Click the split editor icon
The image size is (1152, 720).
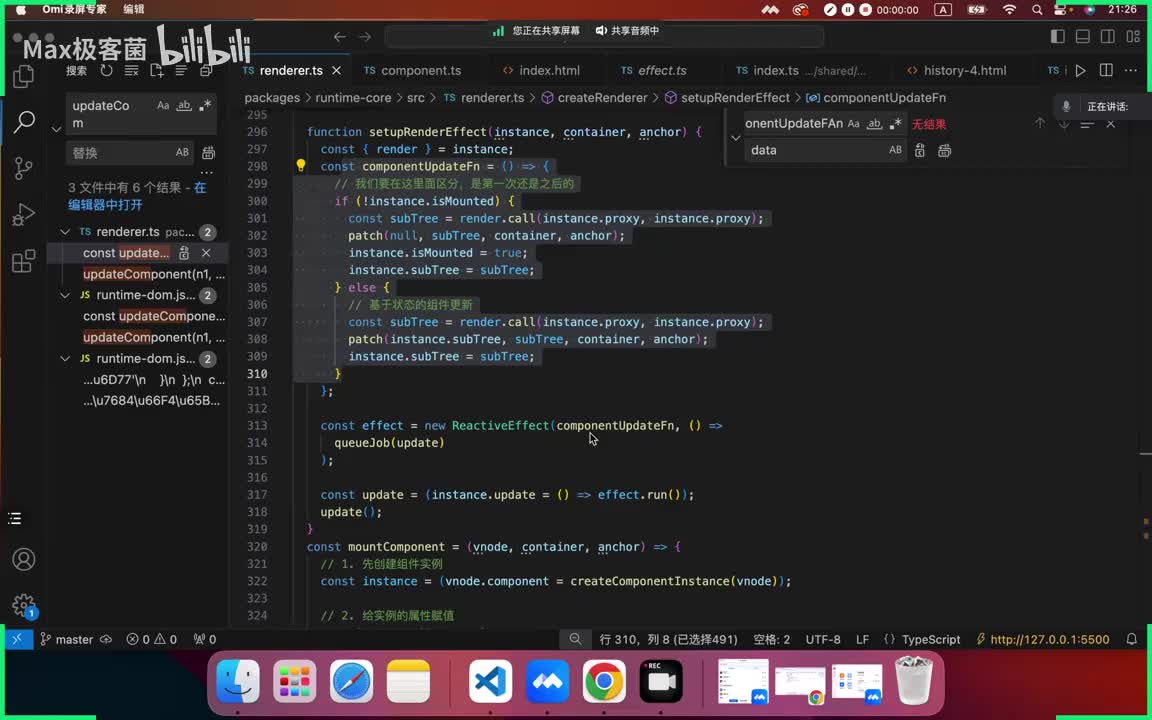point(1106,71)
